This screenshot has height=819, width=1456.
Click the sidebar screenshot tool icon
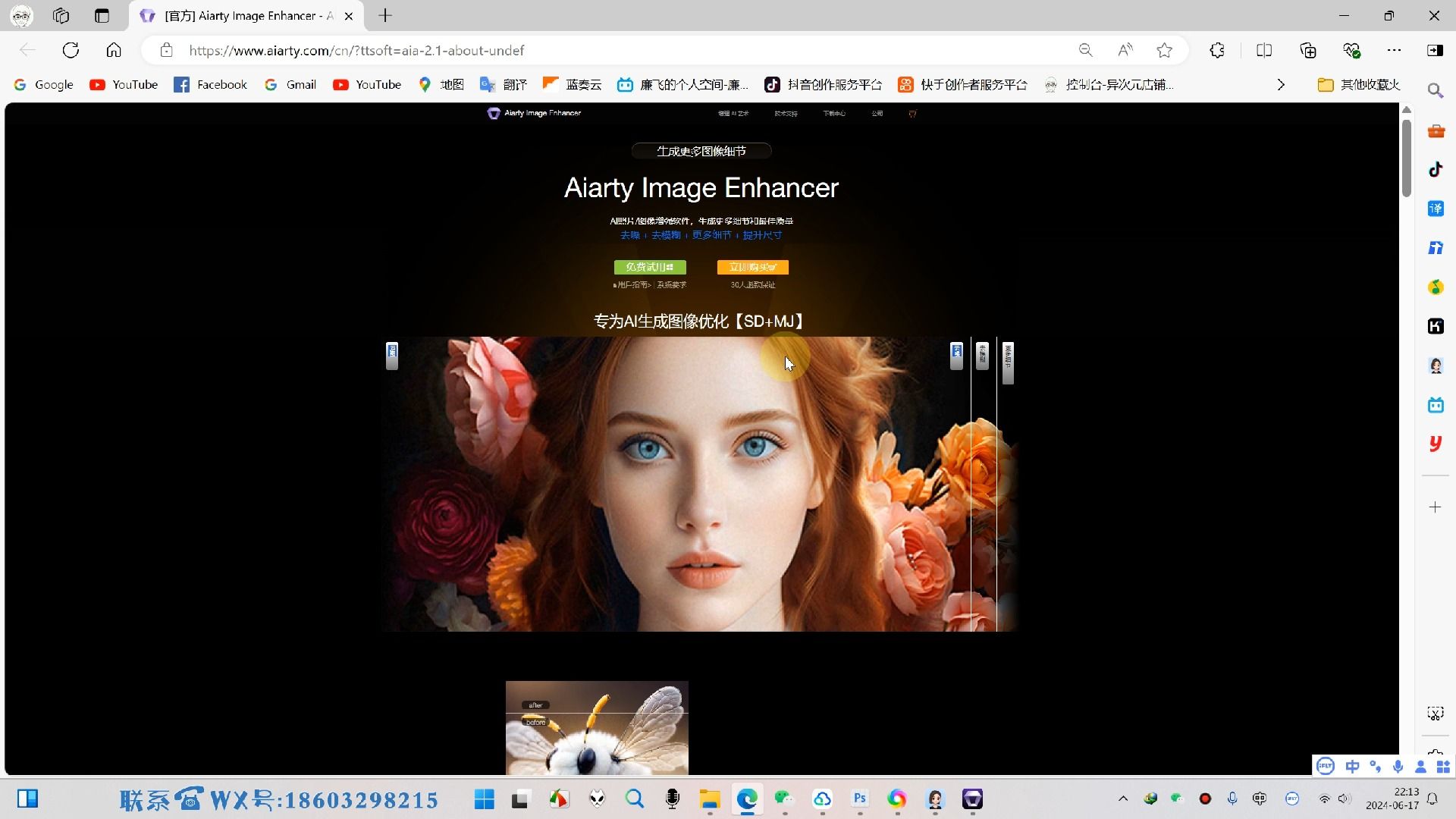(x=1436, y=714)
